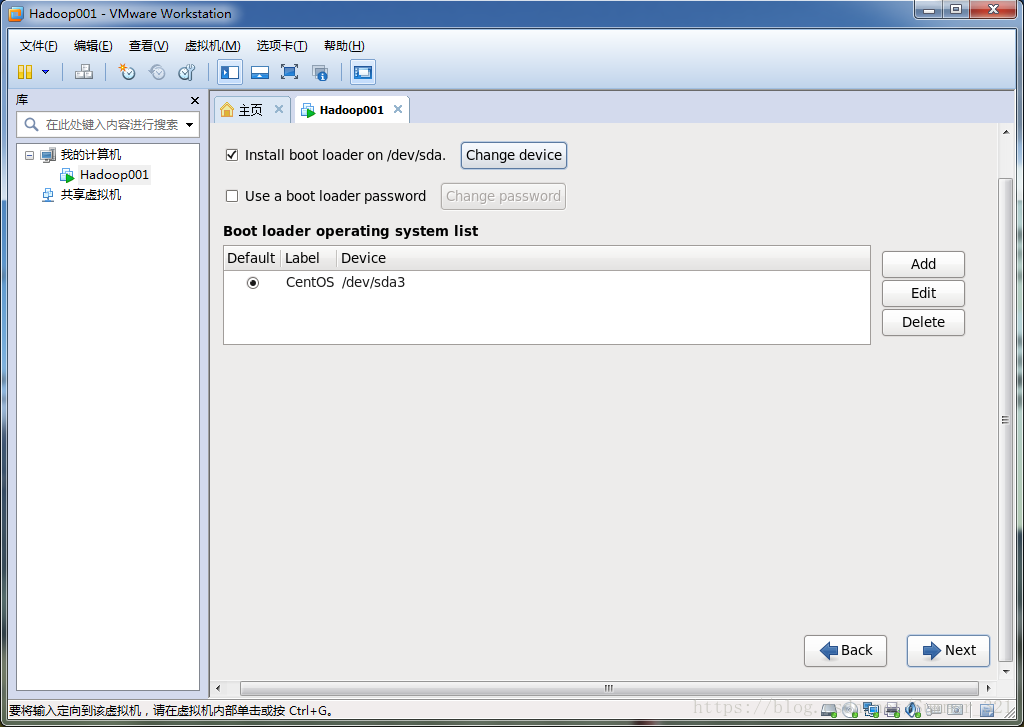Click the printer status bar icon

pyautogui.click(x=892, y=710)
